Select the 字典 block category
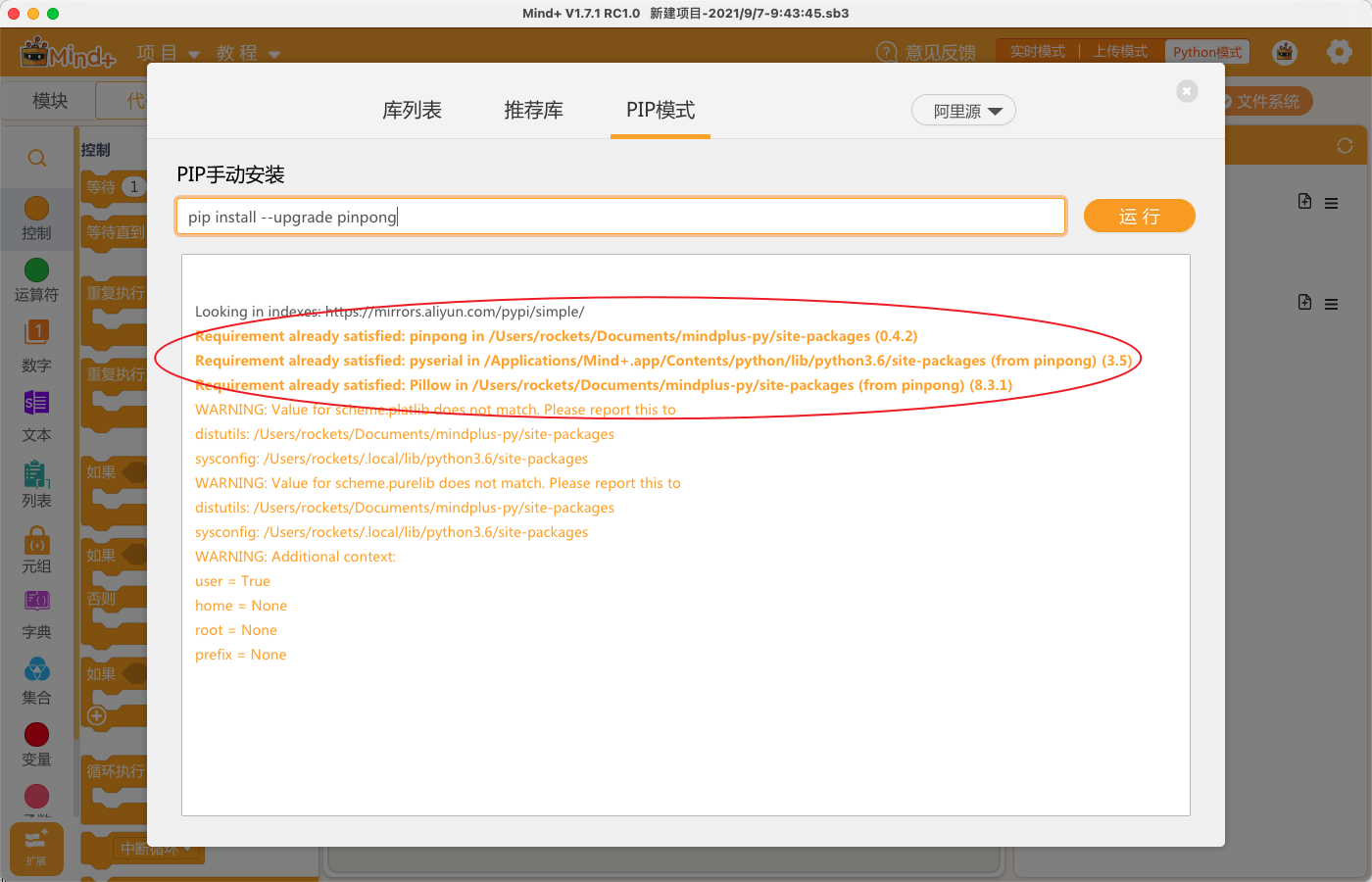Viewport: 1372px width, 882px height. tap(36, 614)
